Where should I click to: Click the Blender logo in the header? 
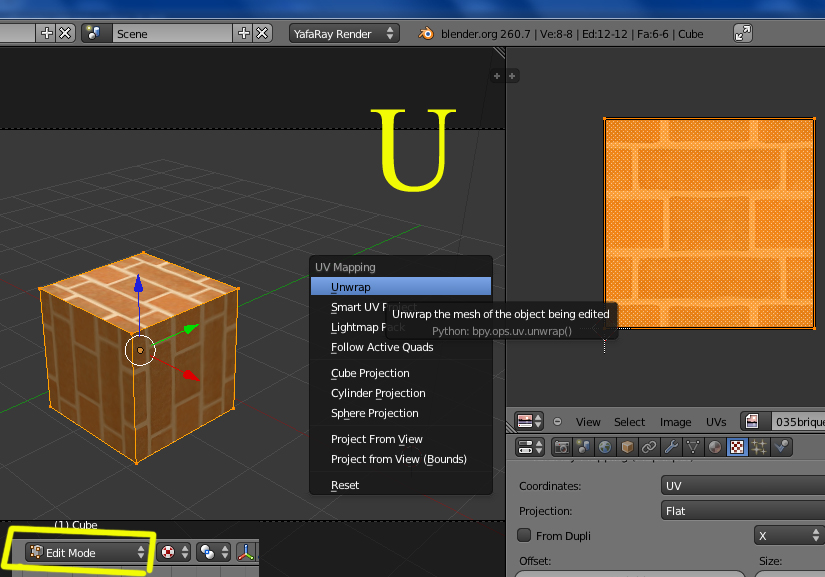426,34
